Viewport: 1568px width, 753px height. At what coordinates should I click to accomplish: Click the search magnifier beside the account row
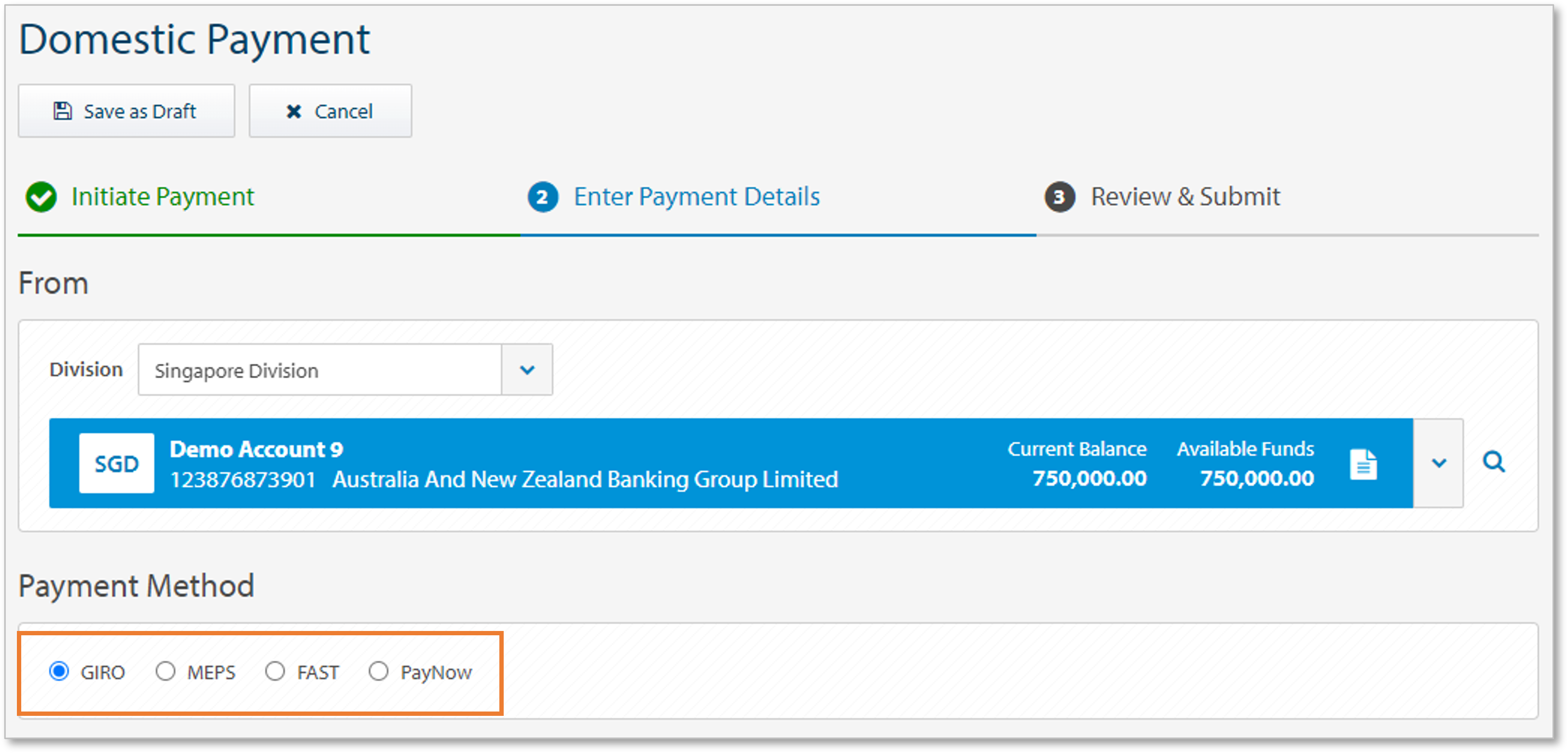tap(1494, 463)
